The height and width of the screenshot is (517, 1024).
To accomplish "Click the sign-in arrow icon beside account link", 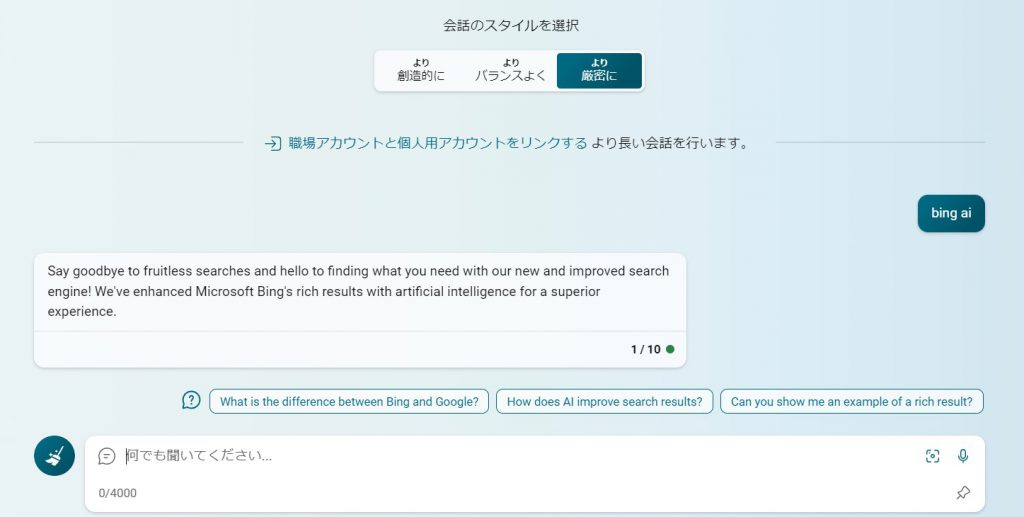I will (272, 143).
